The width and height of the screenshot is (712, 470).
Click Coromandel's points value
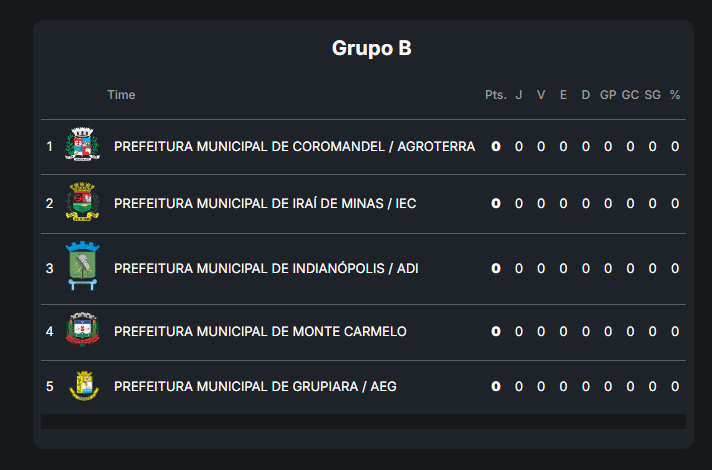(495, 146)
